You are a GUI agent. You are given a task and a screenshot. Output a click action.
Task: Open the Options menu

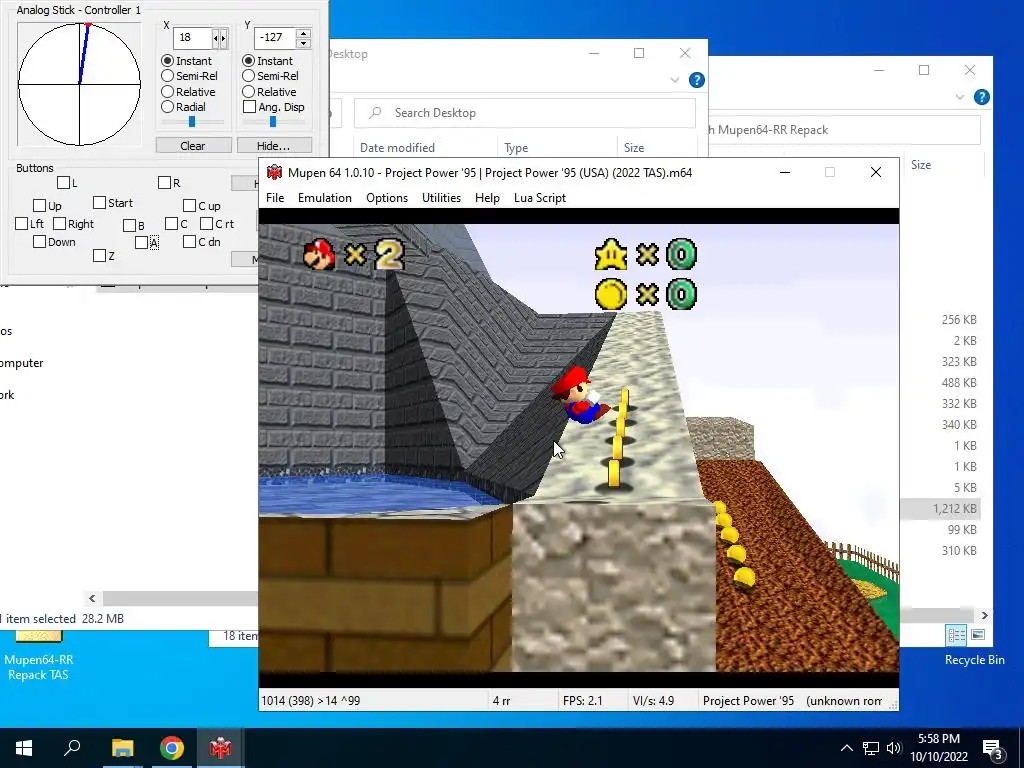(387, 198)
